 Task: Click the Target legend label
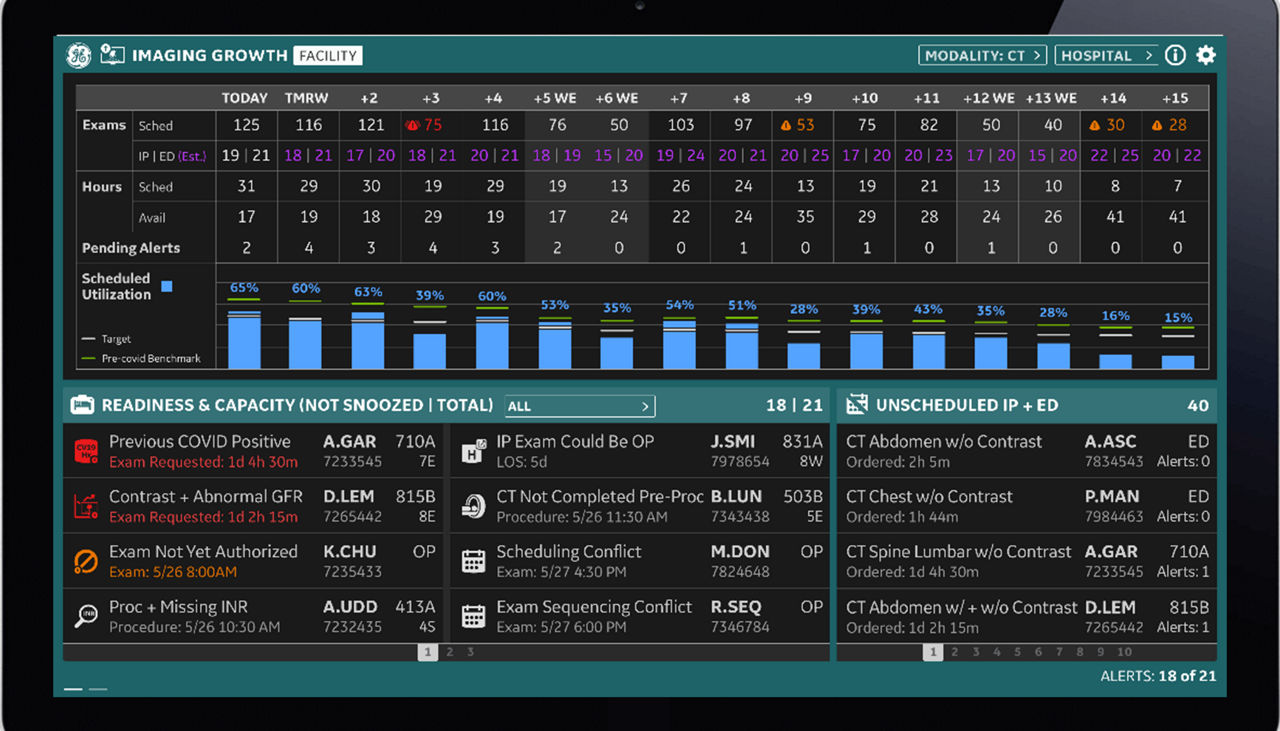pos(116,339)
